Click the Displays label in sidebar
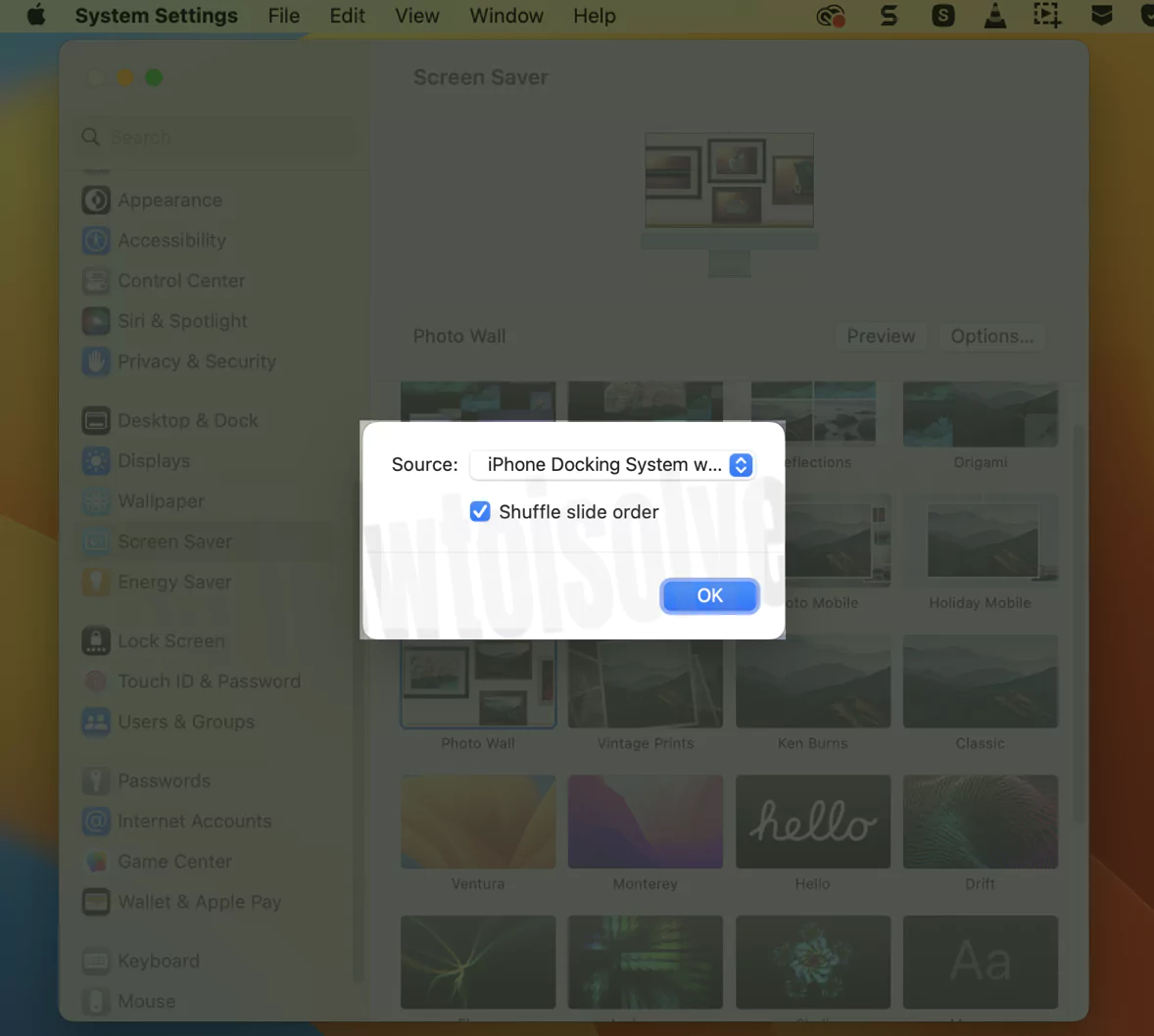This screenshot has width=1154, height=1036. click(154, 460)
